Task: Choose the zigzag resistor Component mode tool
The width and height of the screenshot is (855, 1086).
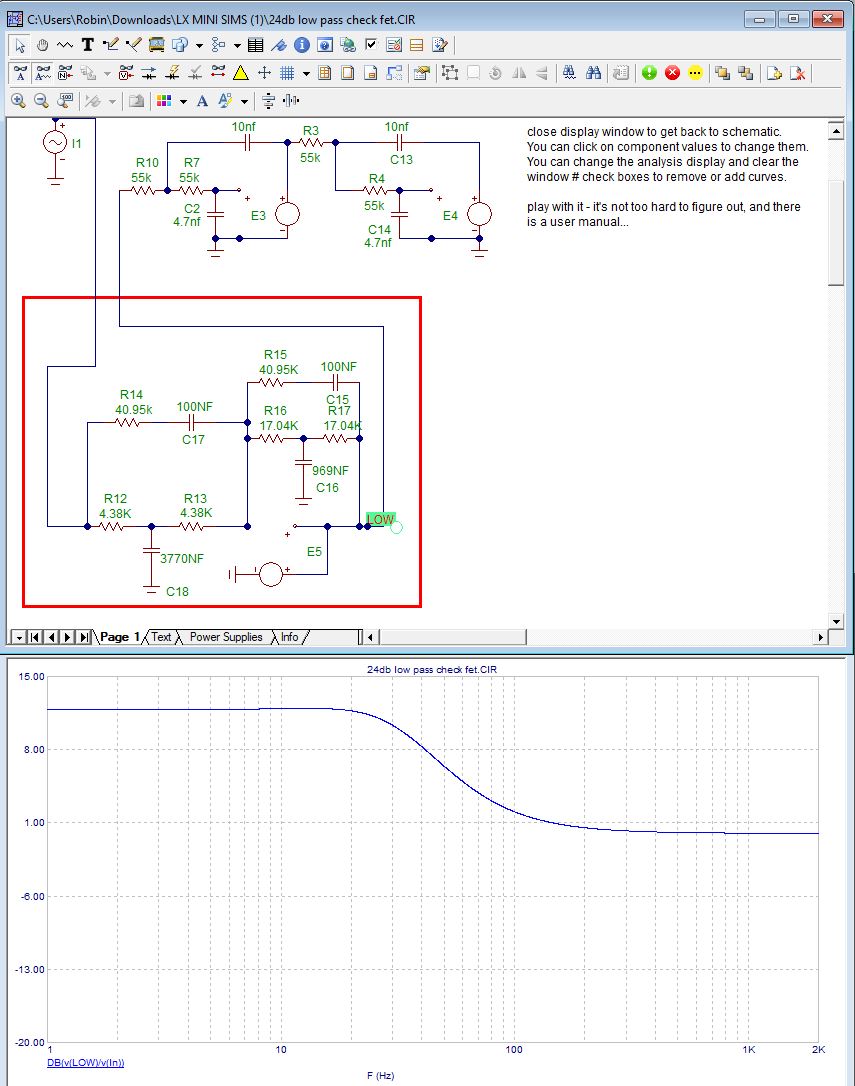Action: point(64,45)
